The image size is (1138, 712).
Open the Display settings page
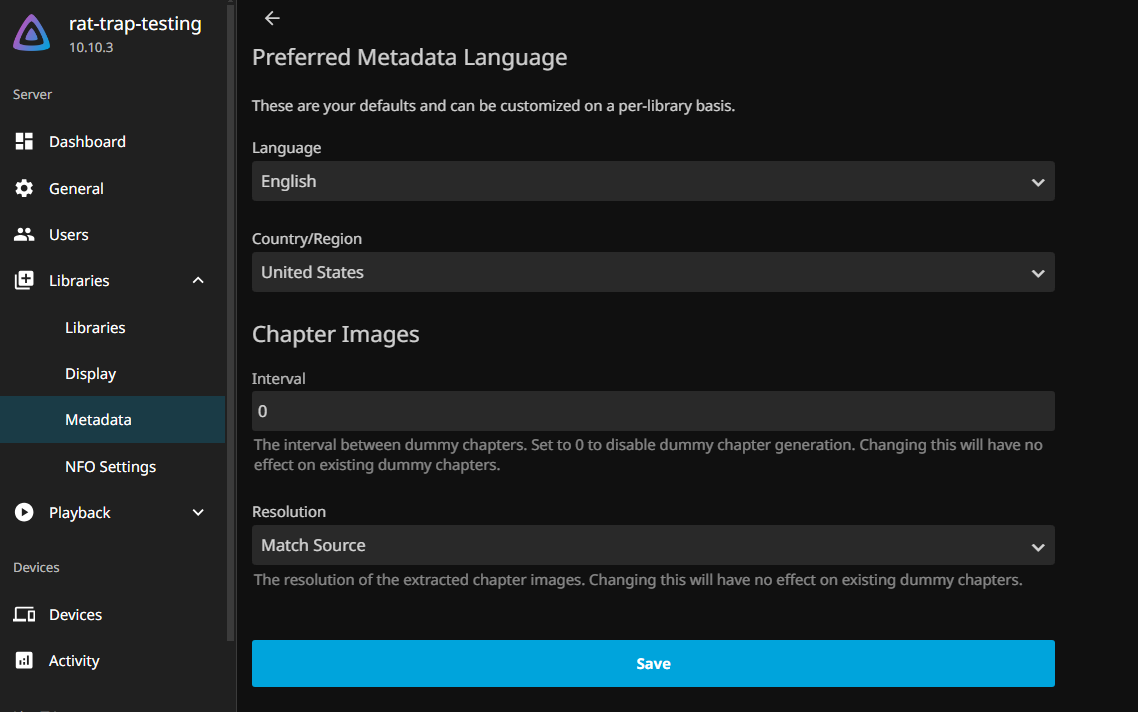coord(91,374)
